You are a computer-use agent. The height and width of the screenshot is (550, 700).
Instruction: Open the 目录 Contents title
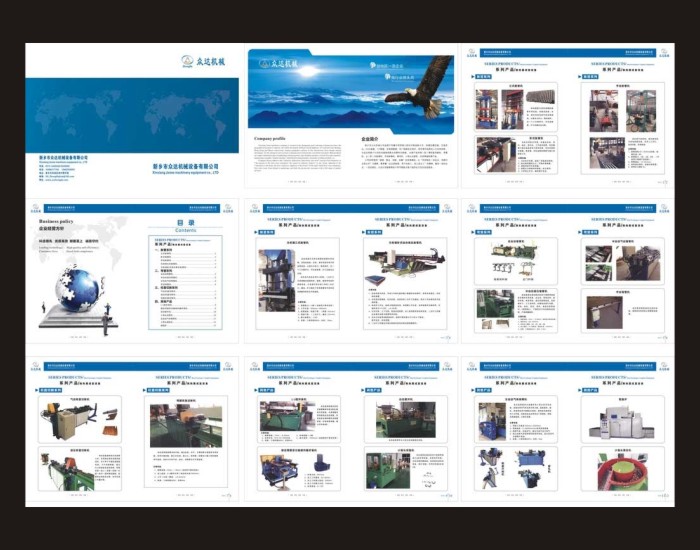tap(187, 226)
